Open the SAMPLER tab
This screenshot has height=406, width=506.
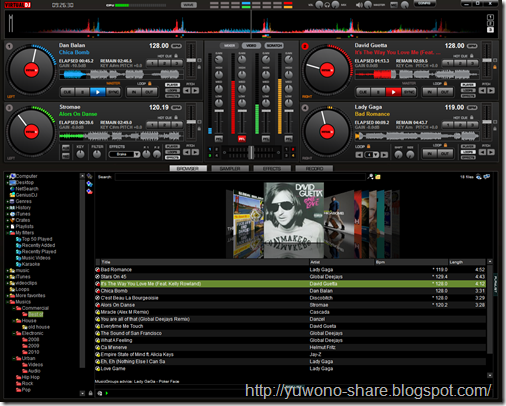(230, 169)
